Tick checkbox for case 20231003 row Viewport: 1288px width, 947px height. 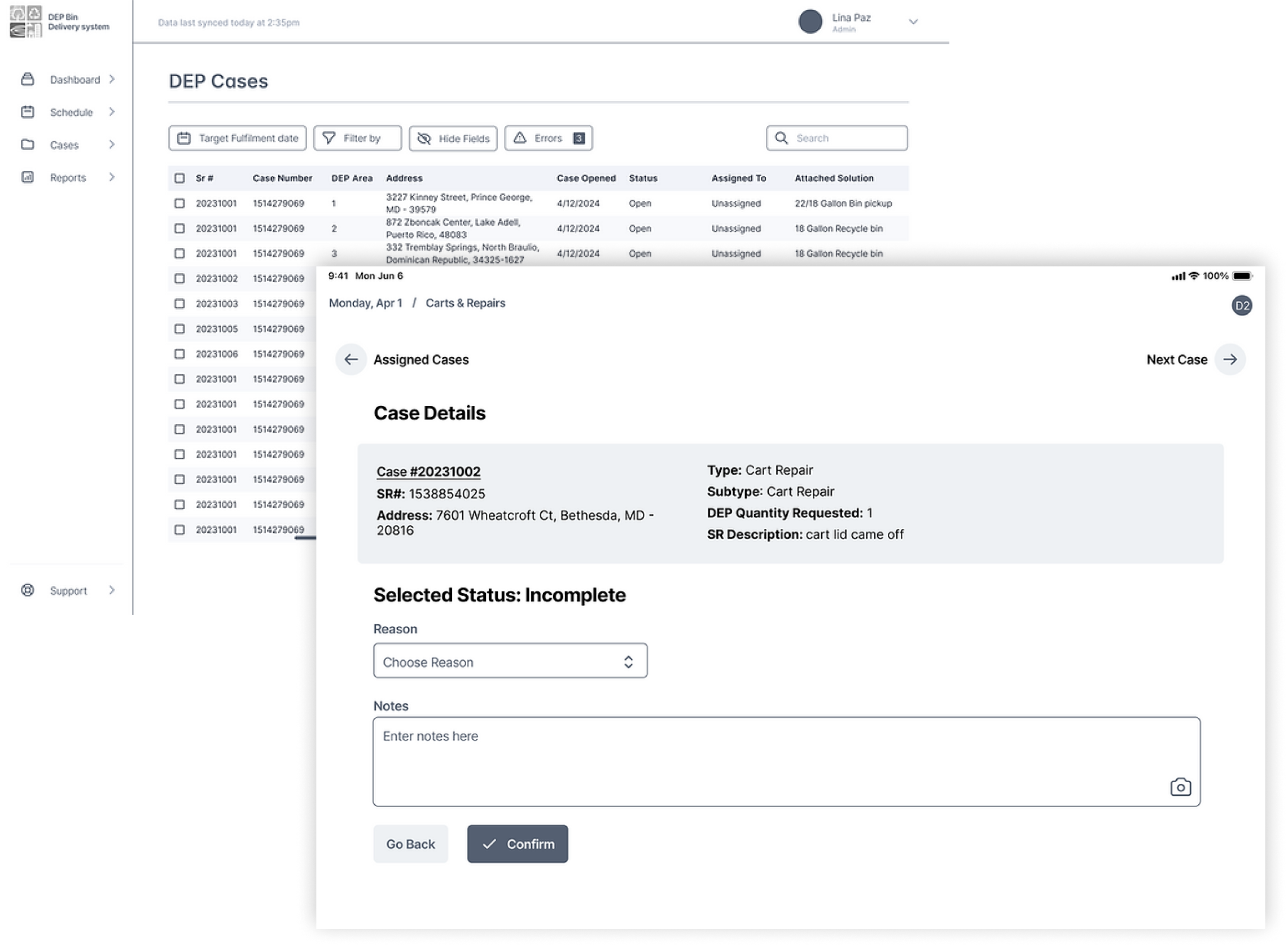[179, 304]
